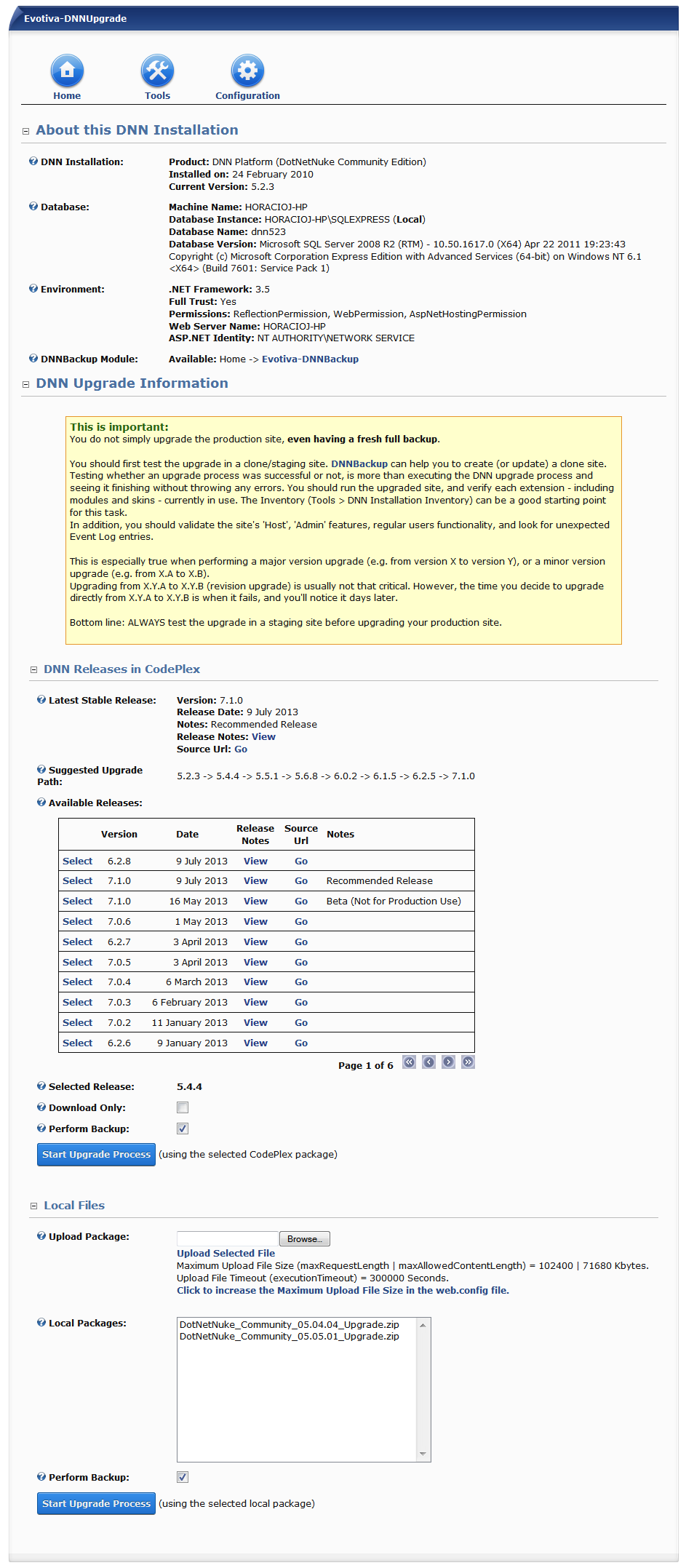Screen dimensions: 686x1568
Task: Click Upload Selected File link
Action: tap(226, 1253)
